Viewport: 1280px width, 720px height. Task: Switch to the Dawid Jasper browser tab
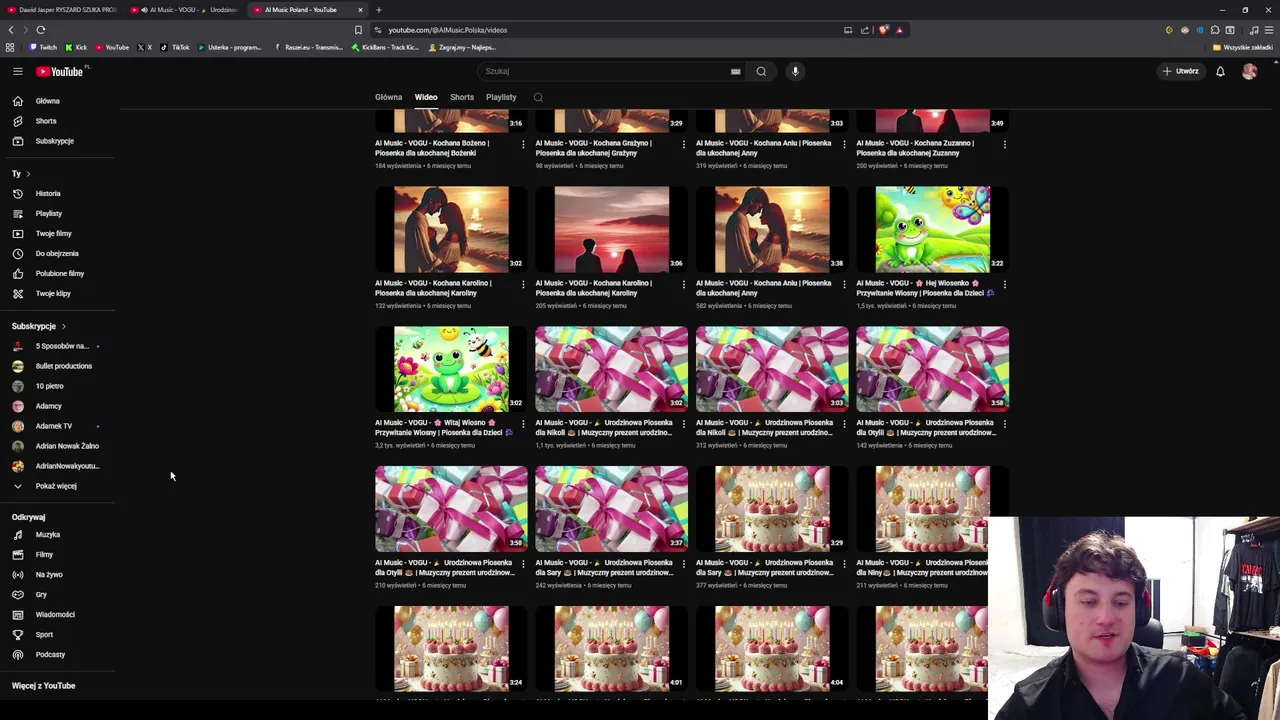pyautogui.click(x=62, y=10)
